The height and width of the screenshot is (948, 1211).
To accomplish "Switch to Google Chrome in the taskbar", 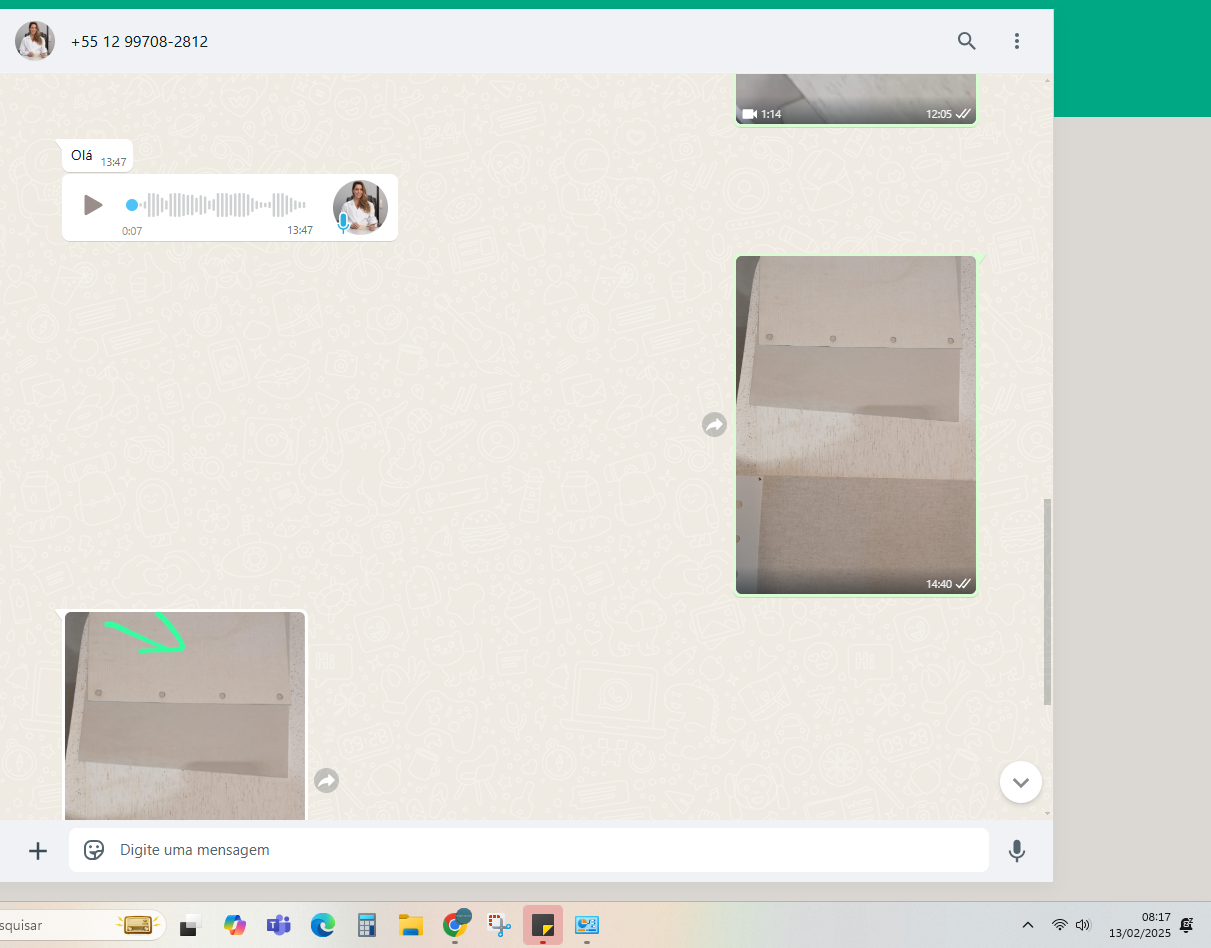I will tap(455, 925).
